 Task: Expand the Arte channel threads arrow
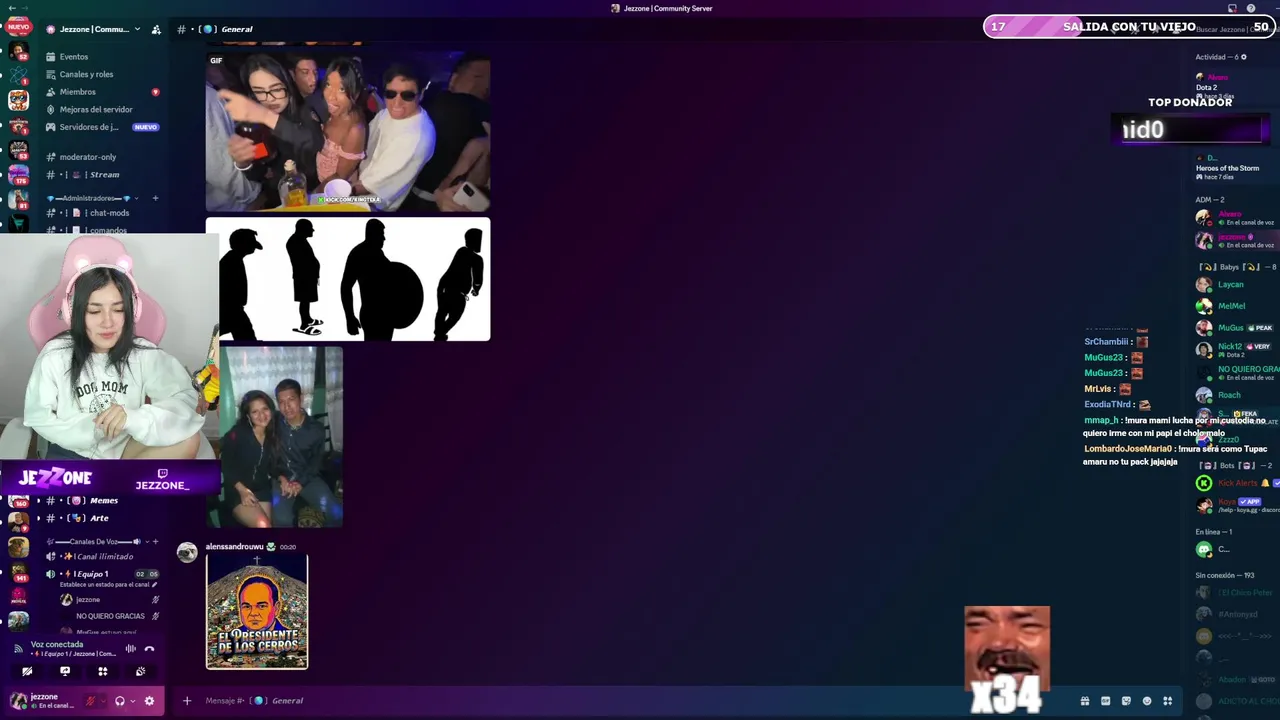[39, 518]
